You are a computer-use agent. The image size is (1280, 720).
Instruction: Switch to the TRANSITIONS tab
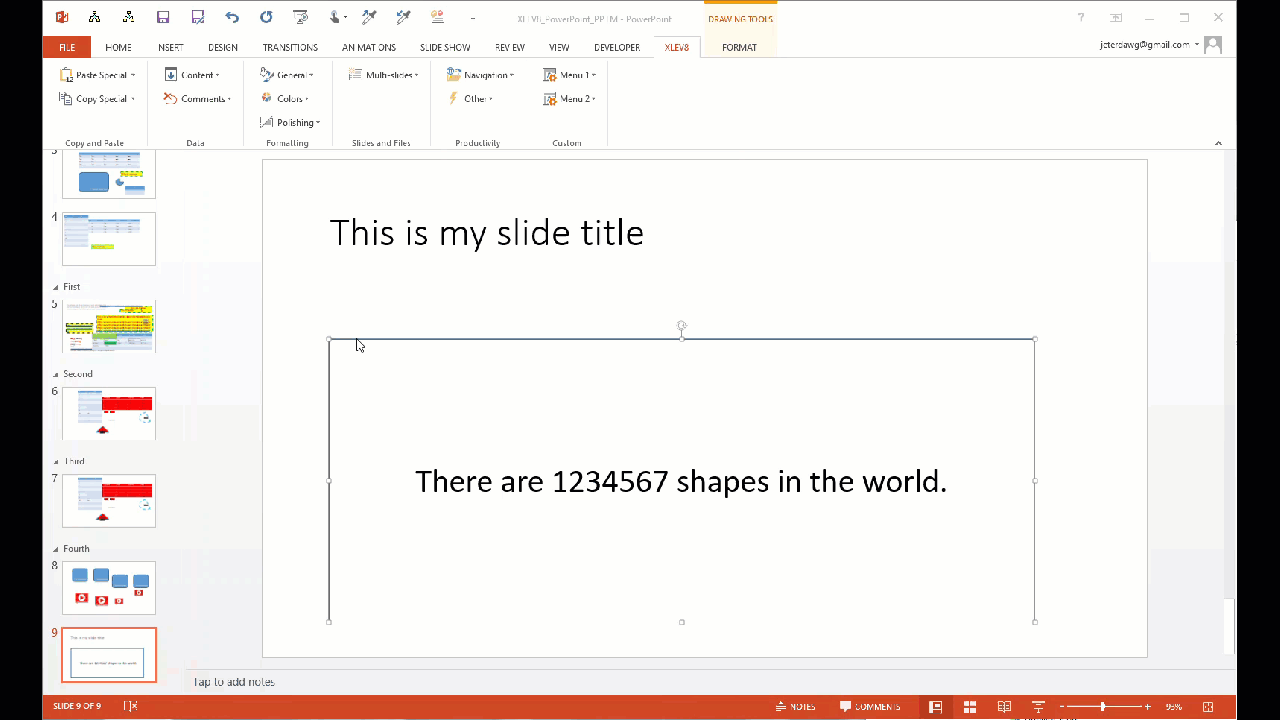290,47
